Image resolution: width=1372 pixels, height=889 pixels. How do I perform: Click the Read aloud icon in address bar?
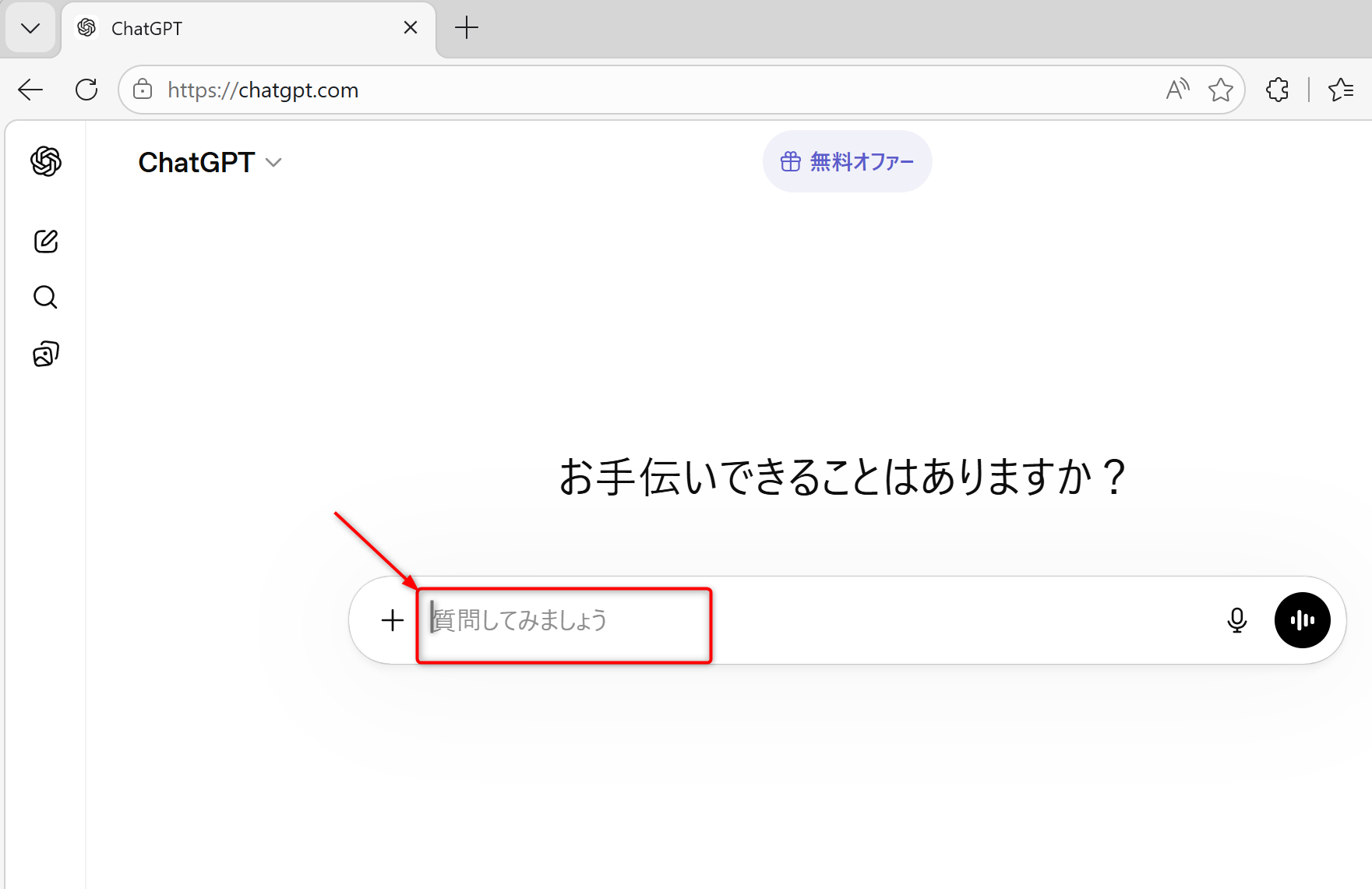[x=1177, y=90]
